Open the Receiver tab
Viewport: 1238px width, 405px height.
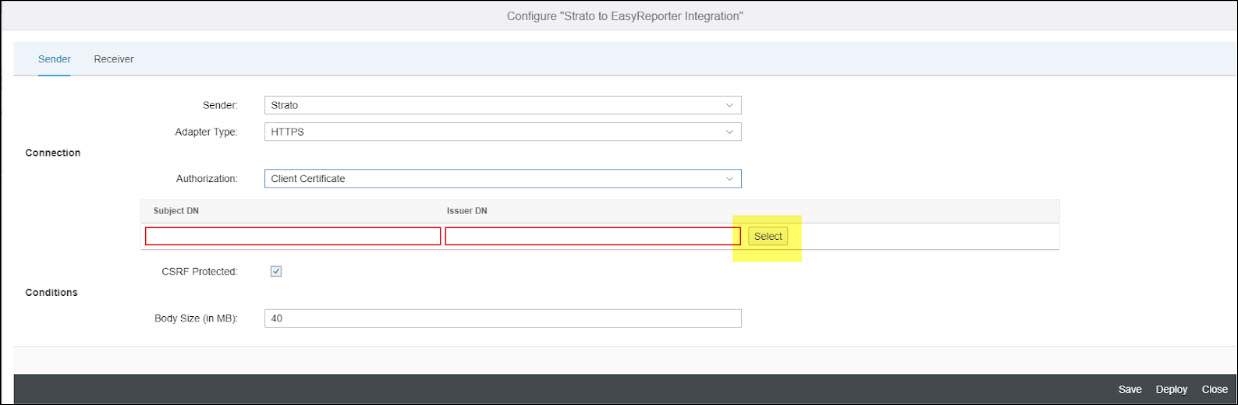pyautogui.click(x=114, y=59)
